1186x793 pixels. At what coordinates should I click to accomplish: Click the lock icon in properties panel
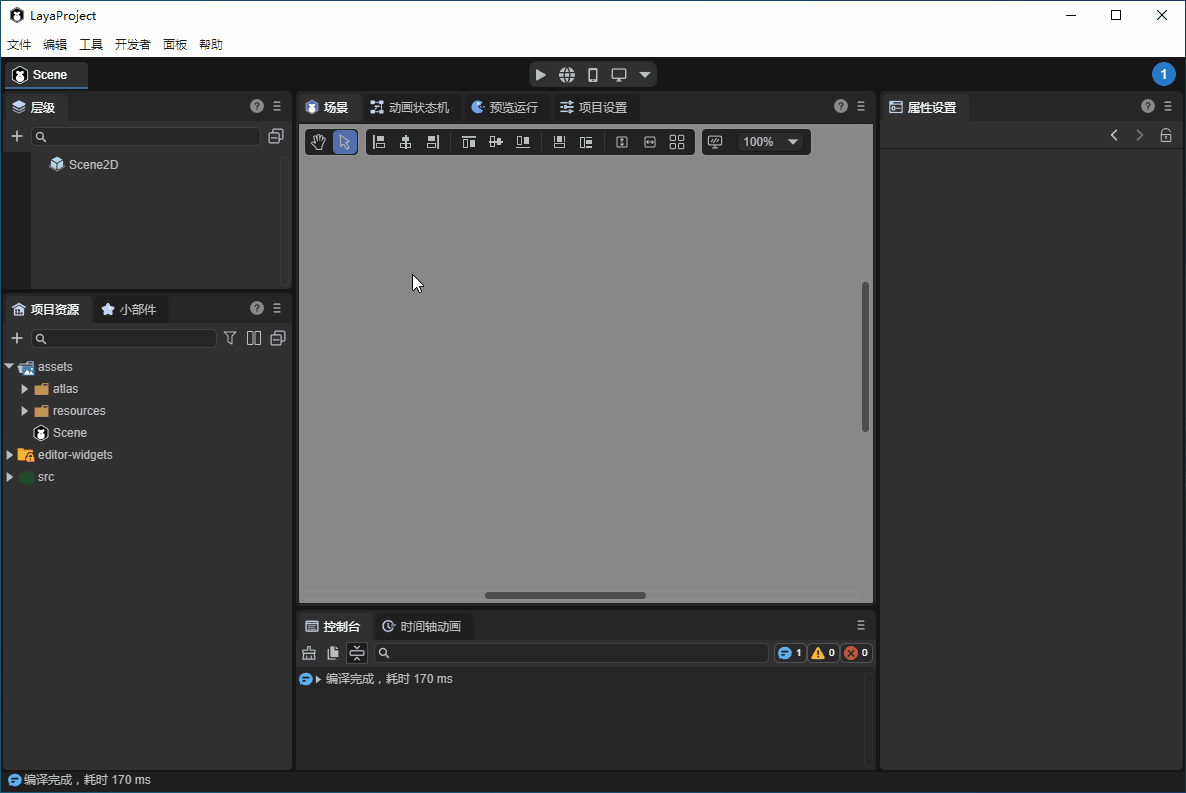[x=1166, y=135]
